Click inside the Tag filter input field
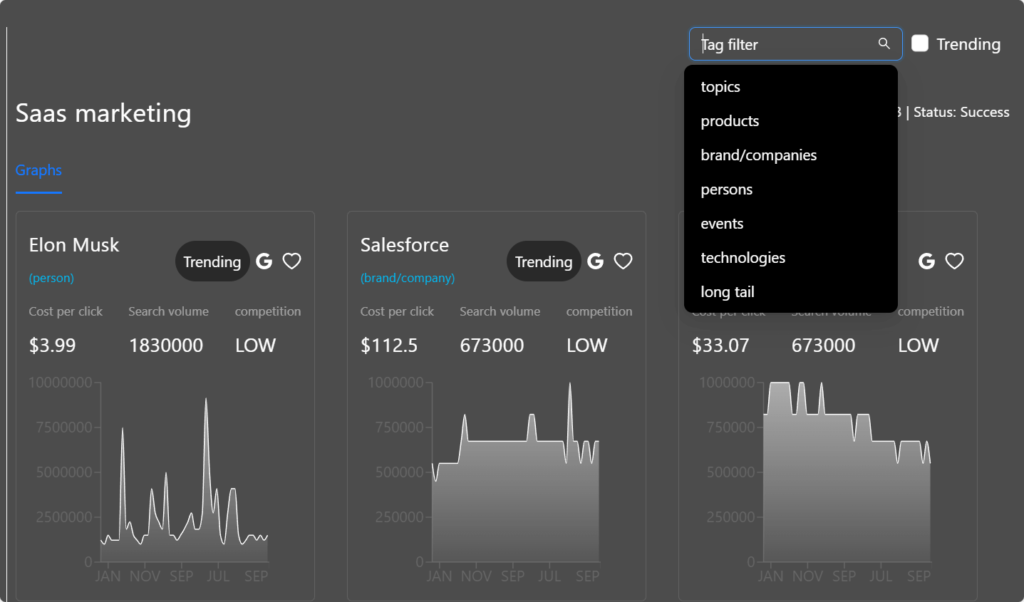Viewport: 1024px width, 602px height. point(780,44)
